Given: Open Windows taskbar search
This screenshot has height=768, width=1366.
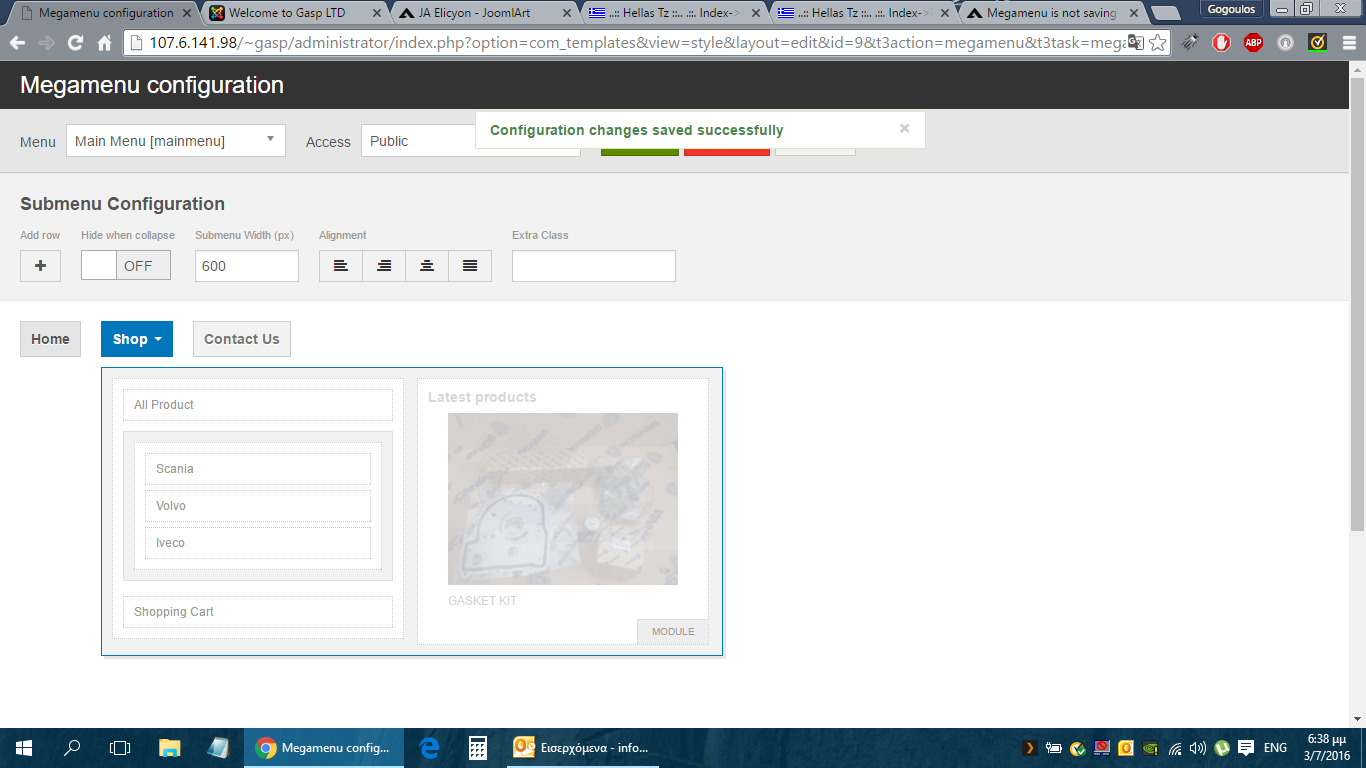Looking at the screenshot, I should [72, 748].
